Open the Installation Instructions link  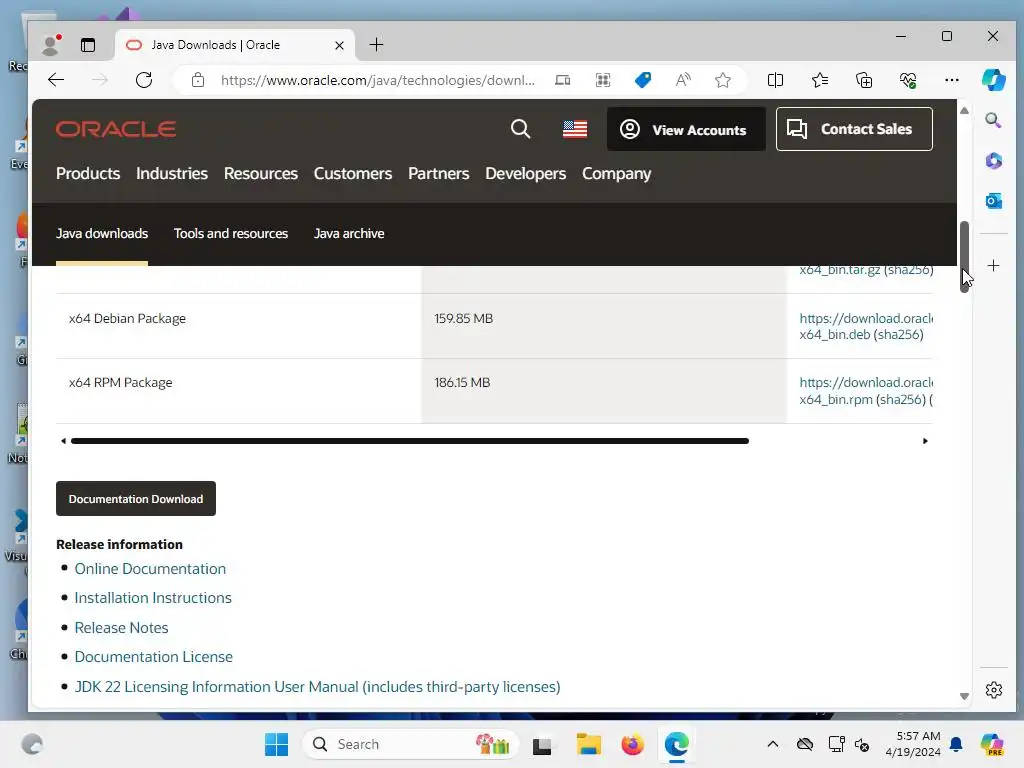[153, 598]
